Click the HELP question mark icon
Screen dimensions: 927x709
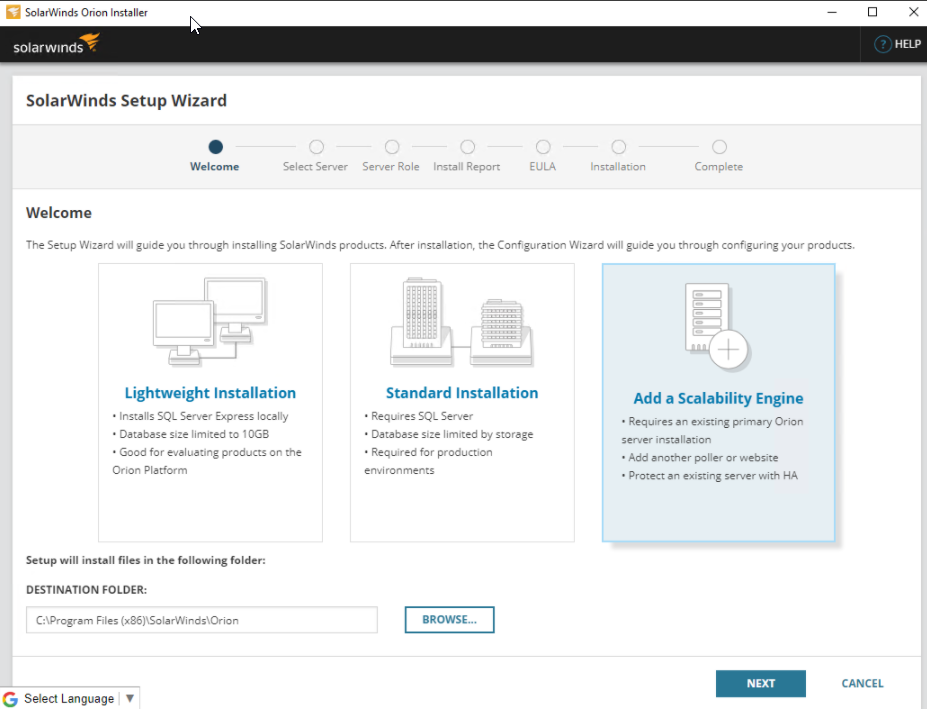(882, 44)
